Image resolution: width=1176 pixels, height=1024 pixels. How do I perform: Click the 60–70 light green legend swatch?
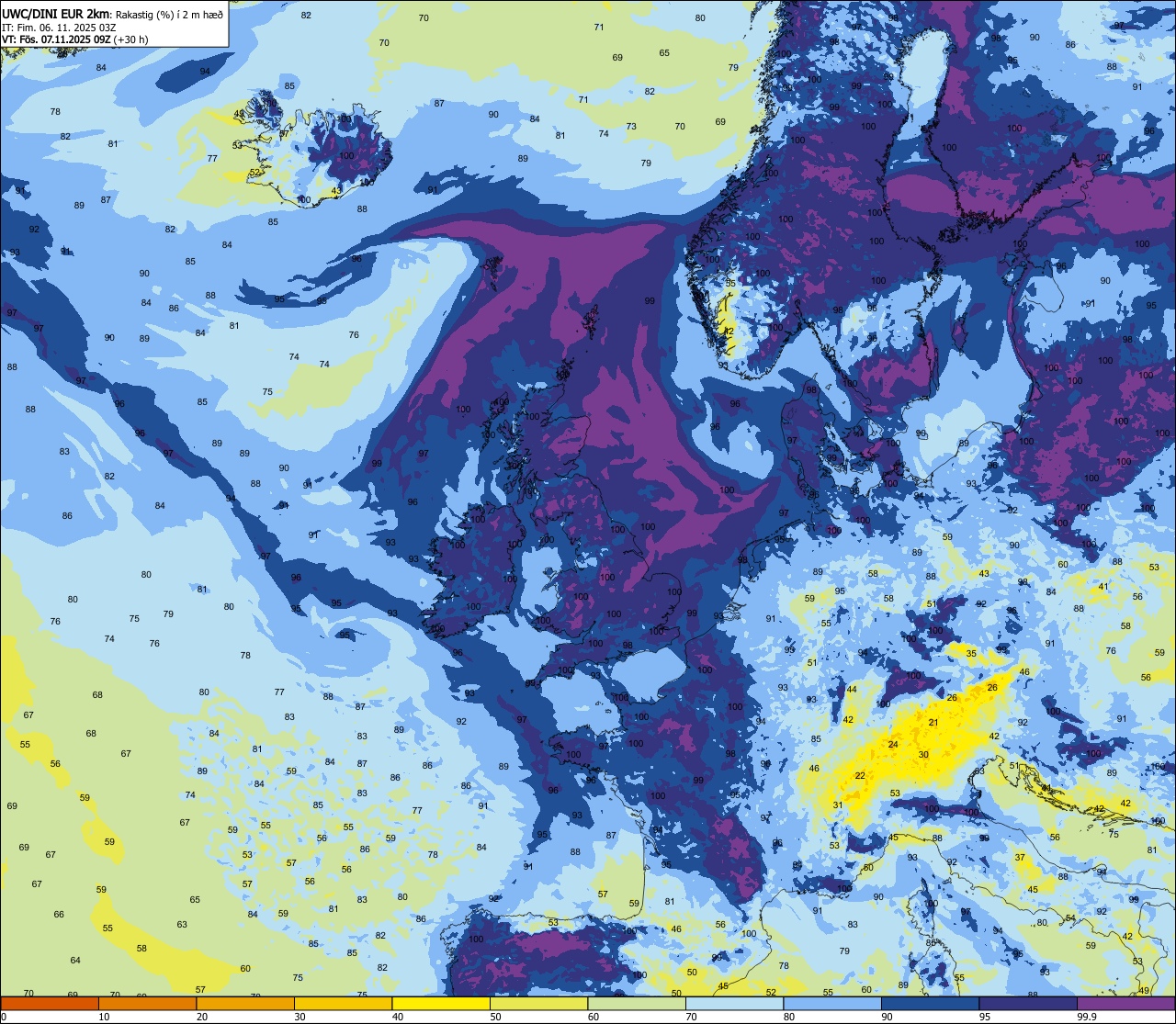tap(637, 1004)
